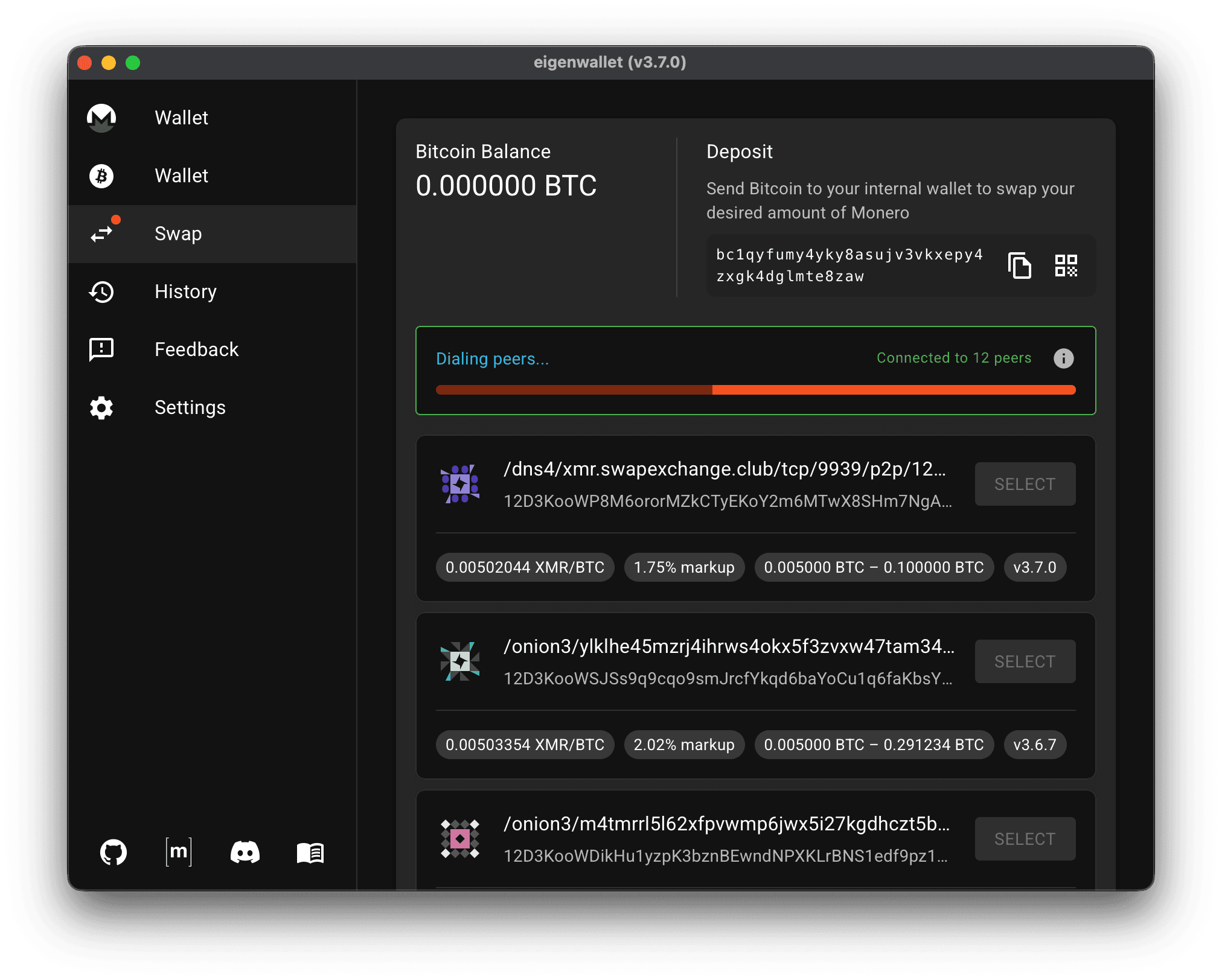The image size is (1222, 980).
Task: Open the documentation book icon
Action: pos(310,853)
